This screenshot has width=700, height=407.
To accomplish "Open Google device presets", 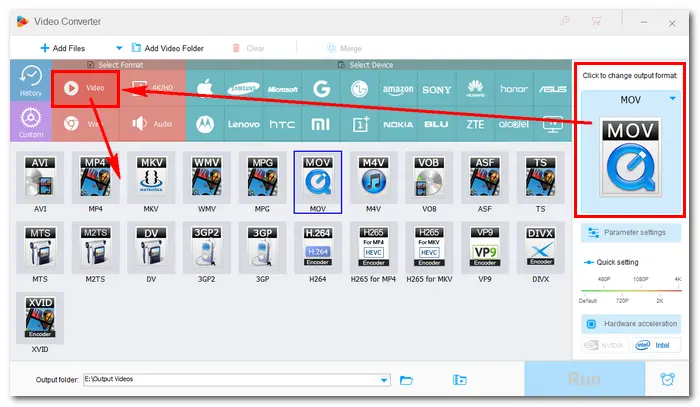I will (x=321, y=88).
